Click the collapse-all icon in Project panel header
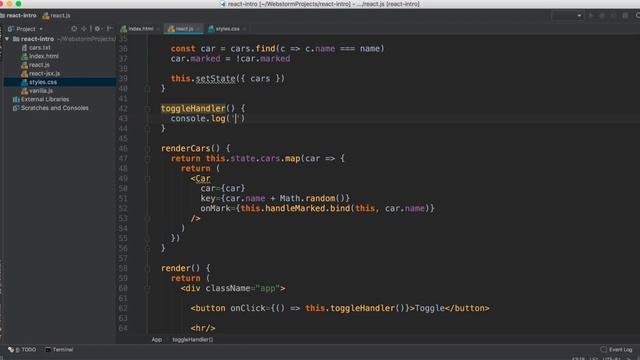The width and height of the screenshot is (640, 360). pos(84,29)
